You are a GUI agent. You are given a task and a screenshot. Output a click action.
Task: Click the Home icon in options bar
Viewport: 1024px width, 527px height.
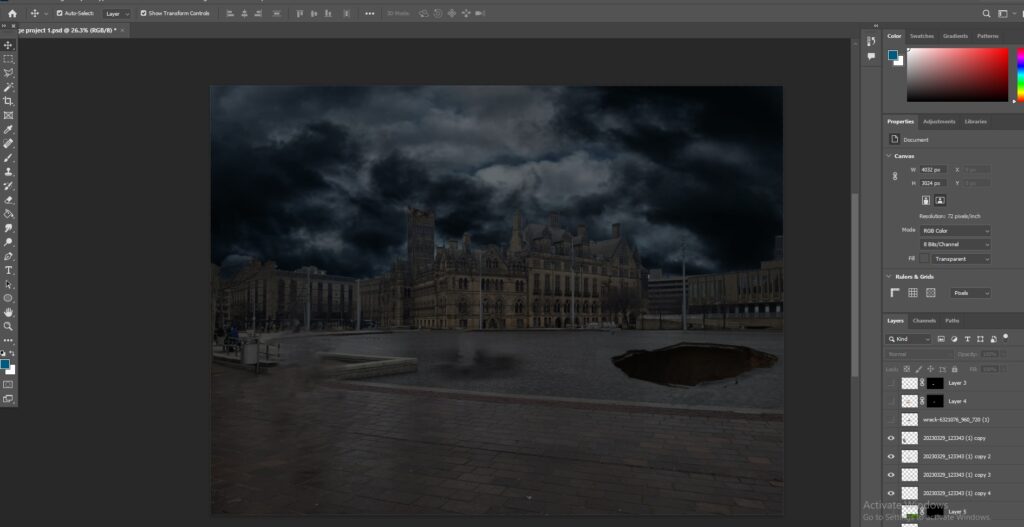coord(12,14)
